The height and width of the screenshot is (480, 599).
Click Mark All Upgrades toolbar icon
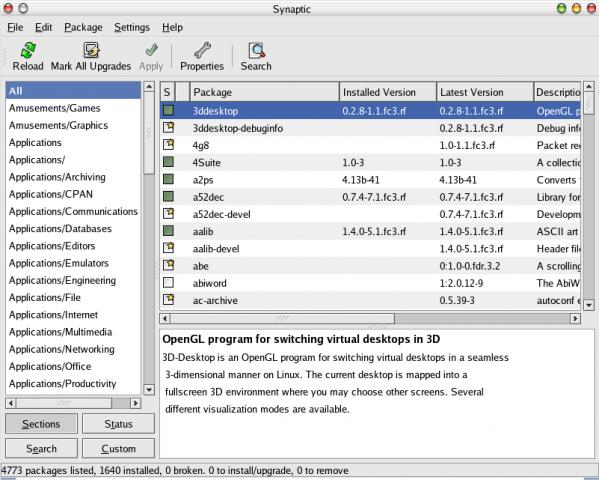tap(91, 50)
